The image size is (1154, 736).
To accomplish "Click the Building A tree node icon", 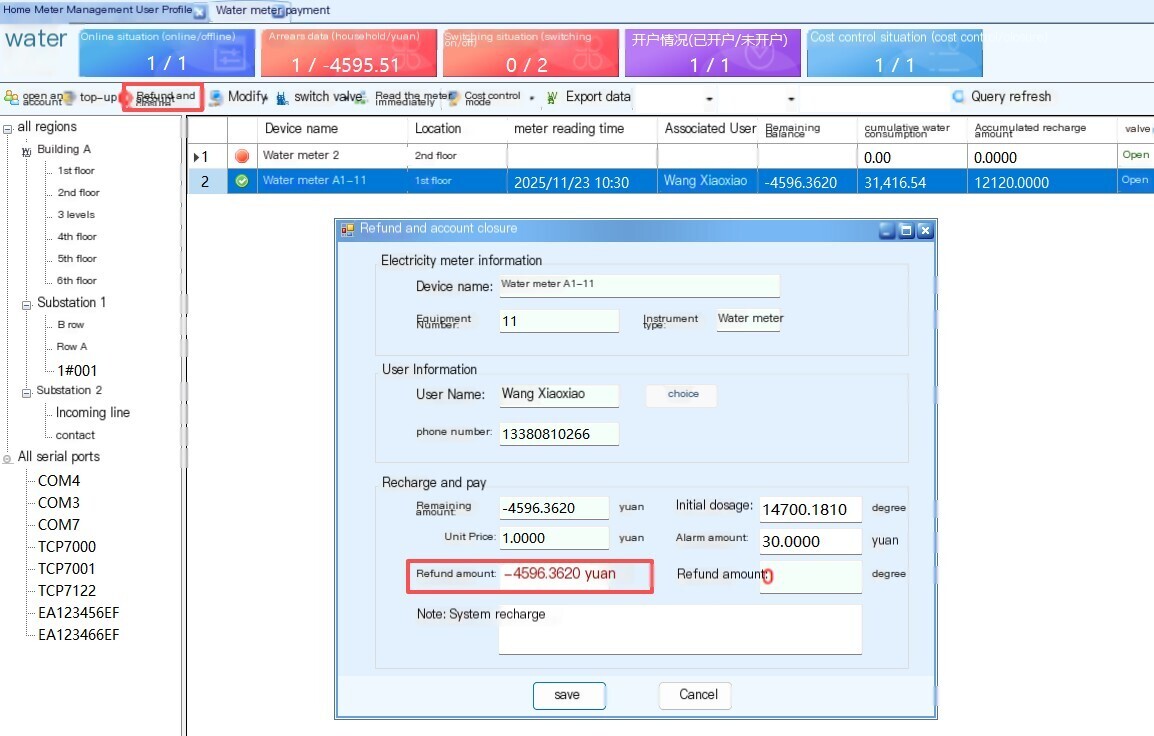I will (26, 150).
